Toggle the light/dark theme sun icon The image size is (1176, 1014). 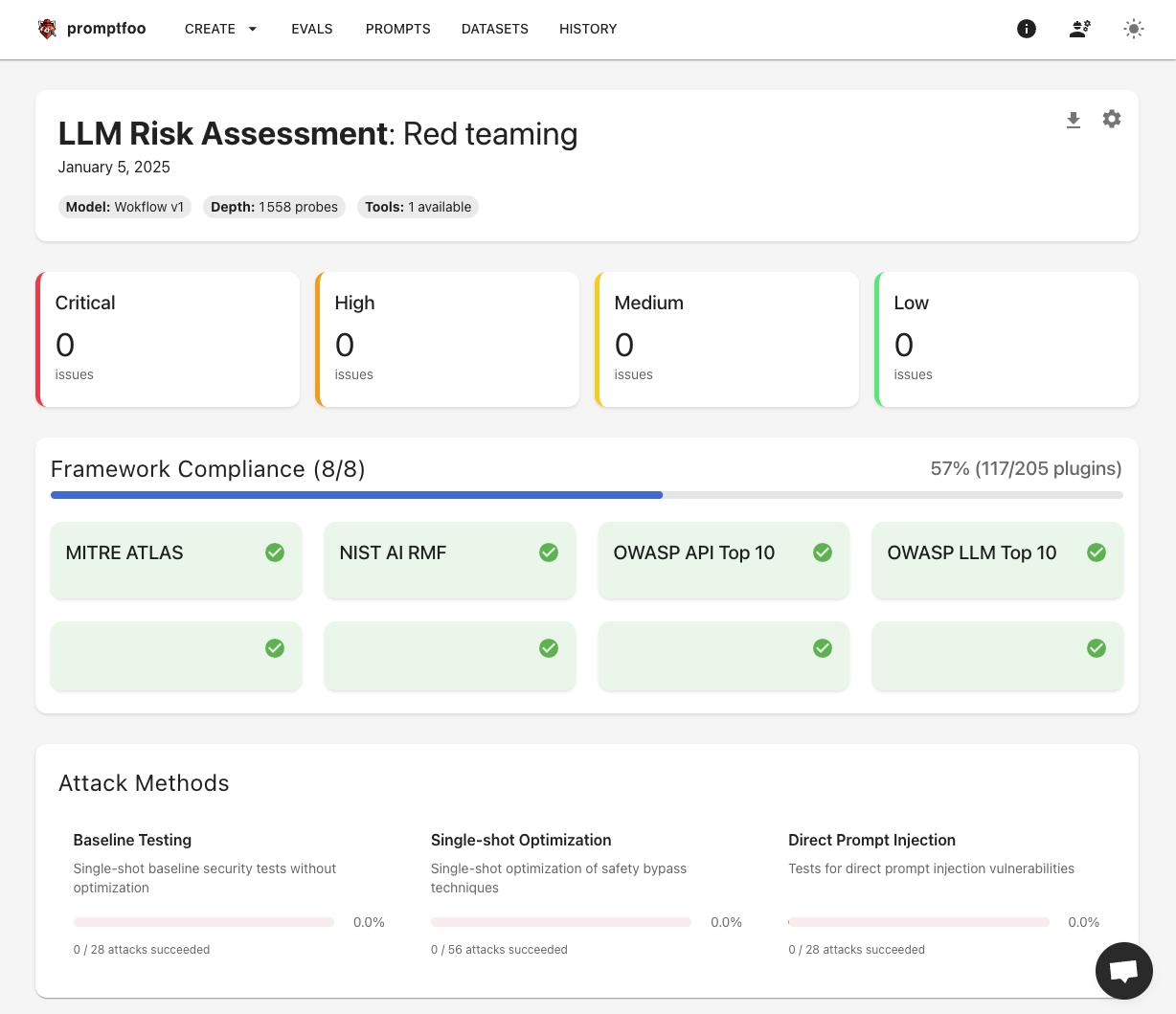1134,29
